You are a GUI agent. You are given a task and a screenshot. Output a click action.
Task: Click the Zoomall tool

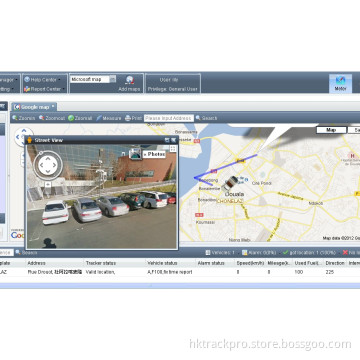(x=80, y=118)
